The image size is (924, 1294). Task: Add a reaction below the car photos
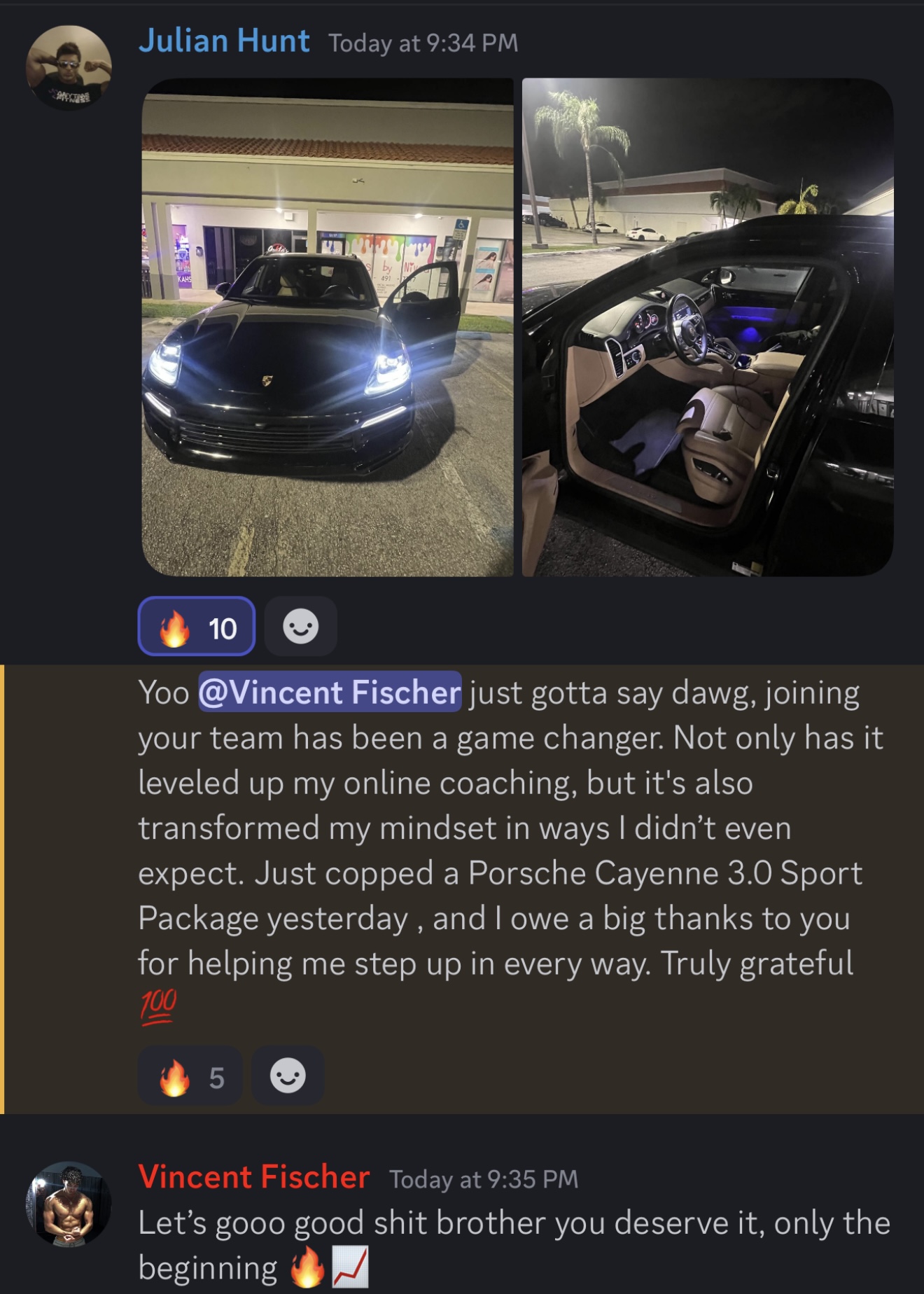(x=301, y=626)
